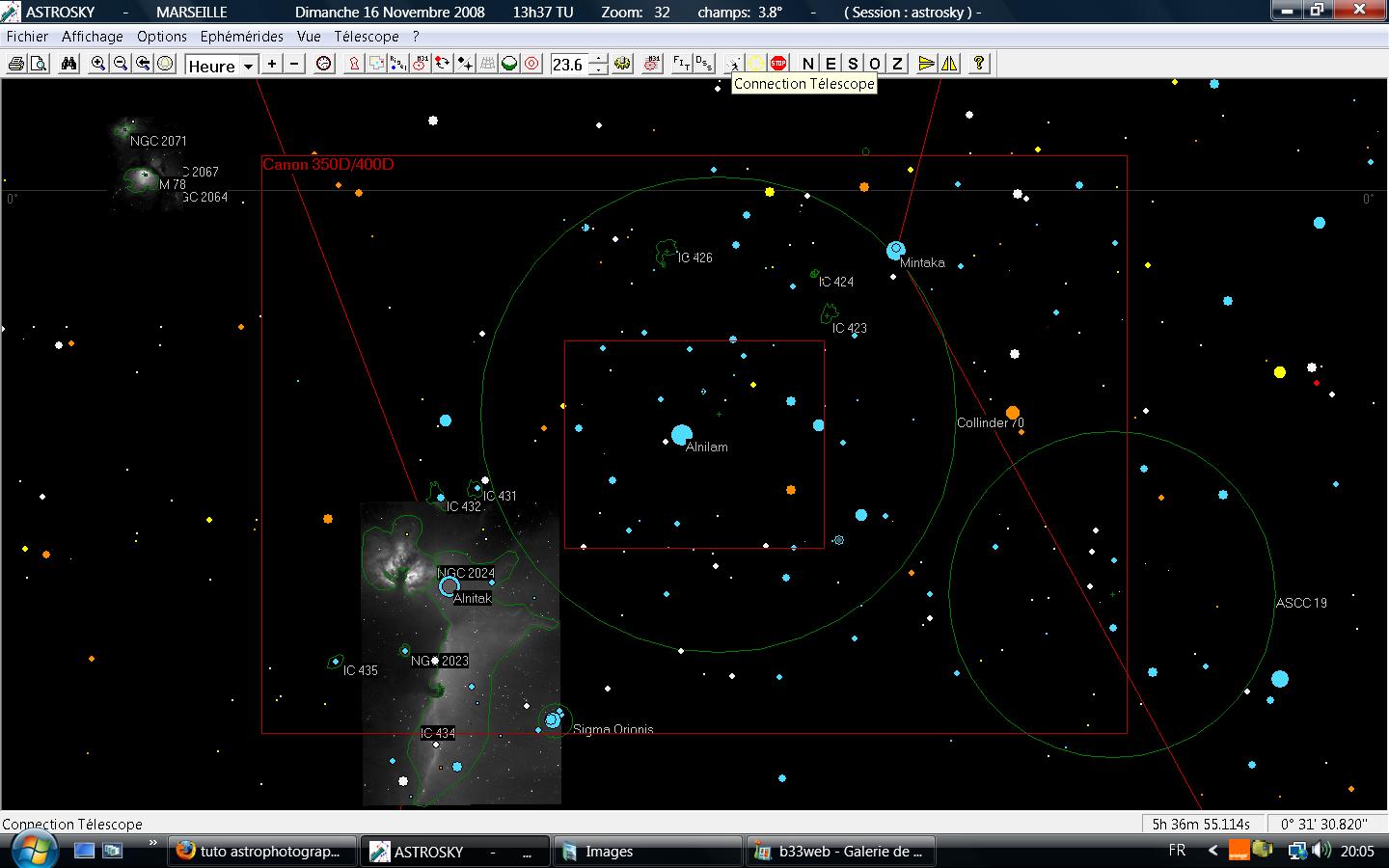The height and width of the screenshot is (868, 1389).
Task: Toggle the coordinate grid icon
Action: coord(487,64)
